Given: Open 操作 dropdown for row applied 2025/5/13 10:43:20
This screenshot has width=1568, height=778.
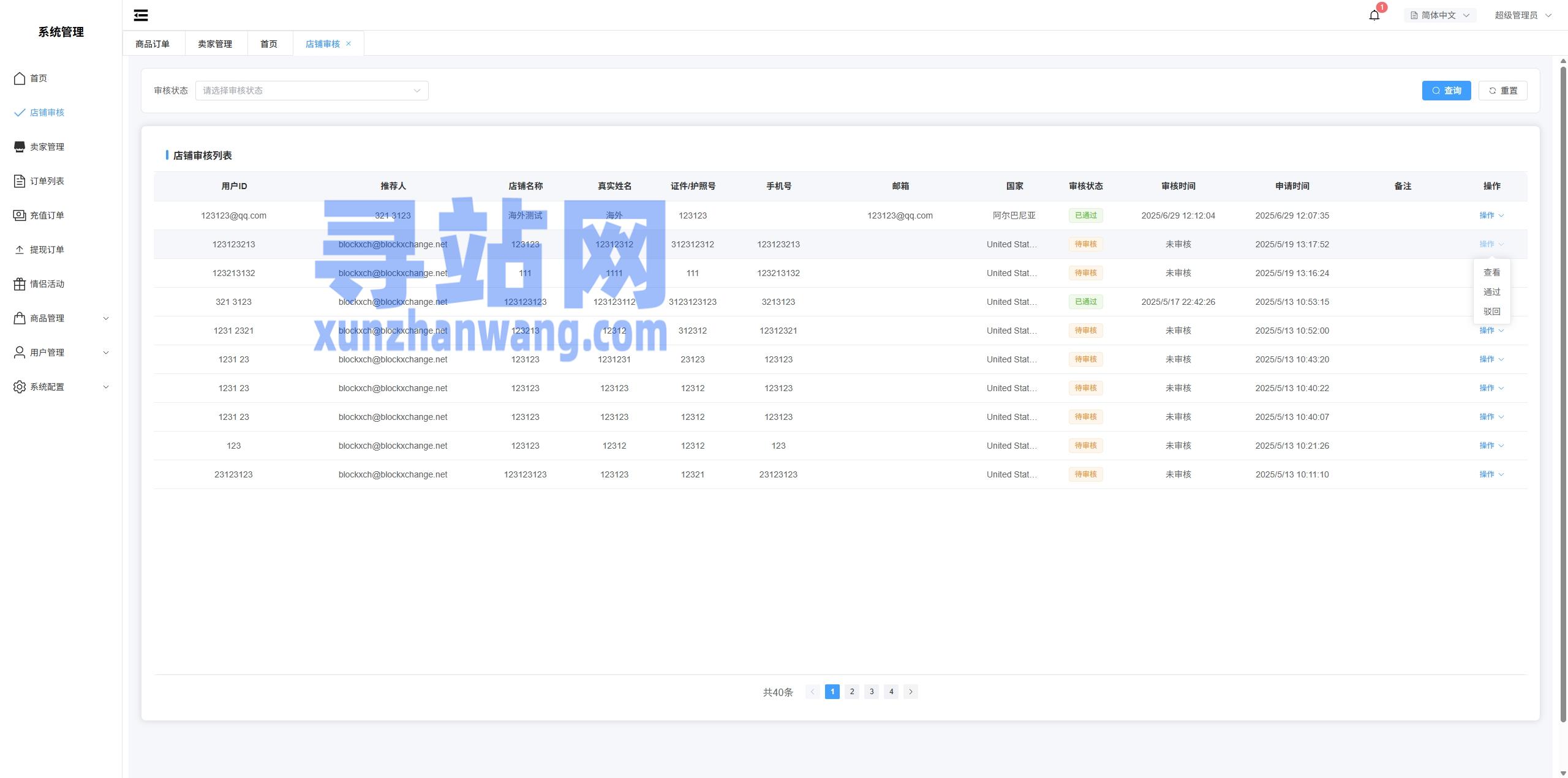Looking at the screenshot, I should click(x=1491, y=359).
